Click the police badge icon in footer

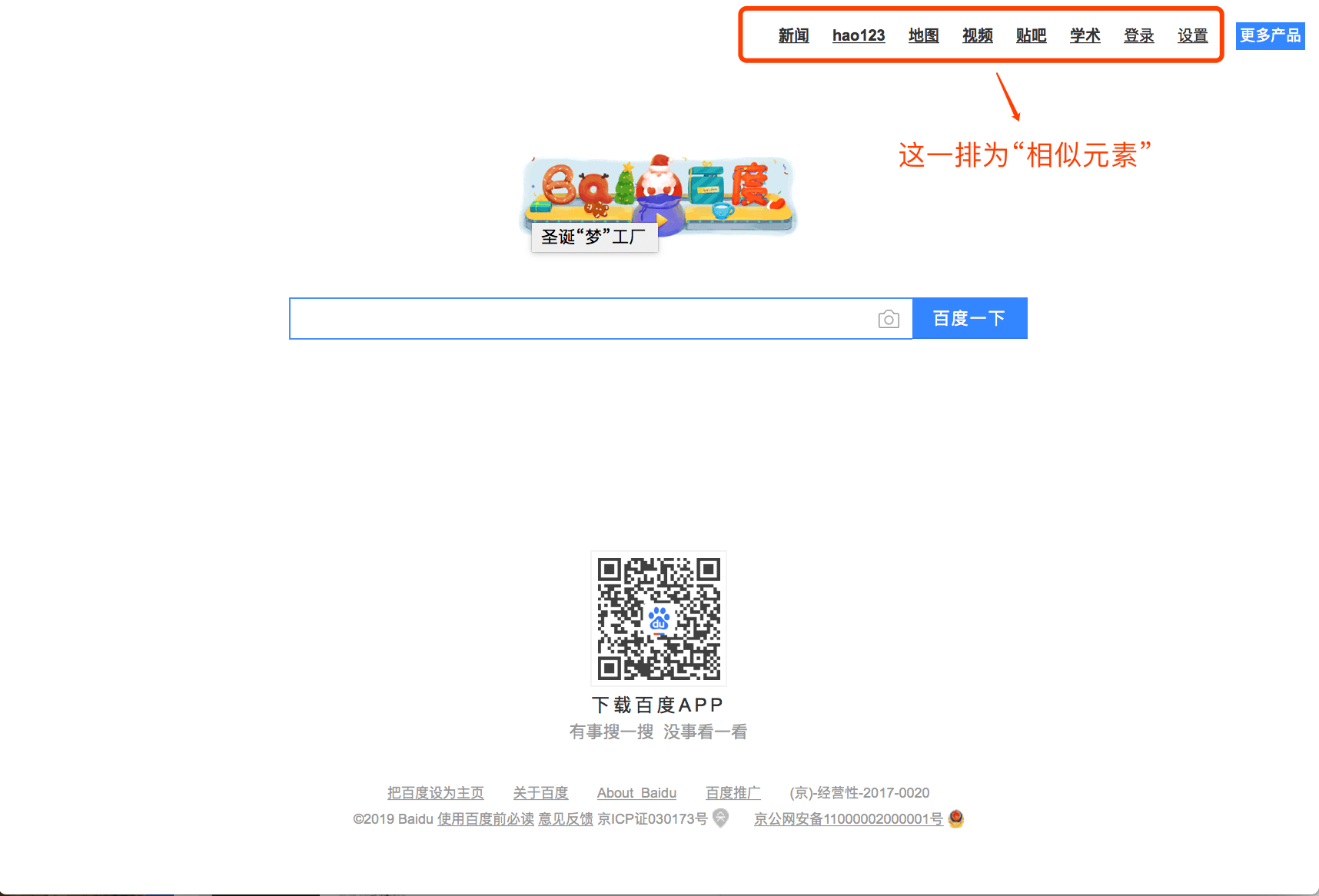pos(955,818)
